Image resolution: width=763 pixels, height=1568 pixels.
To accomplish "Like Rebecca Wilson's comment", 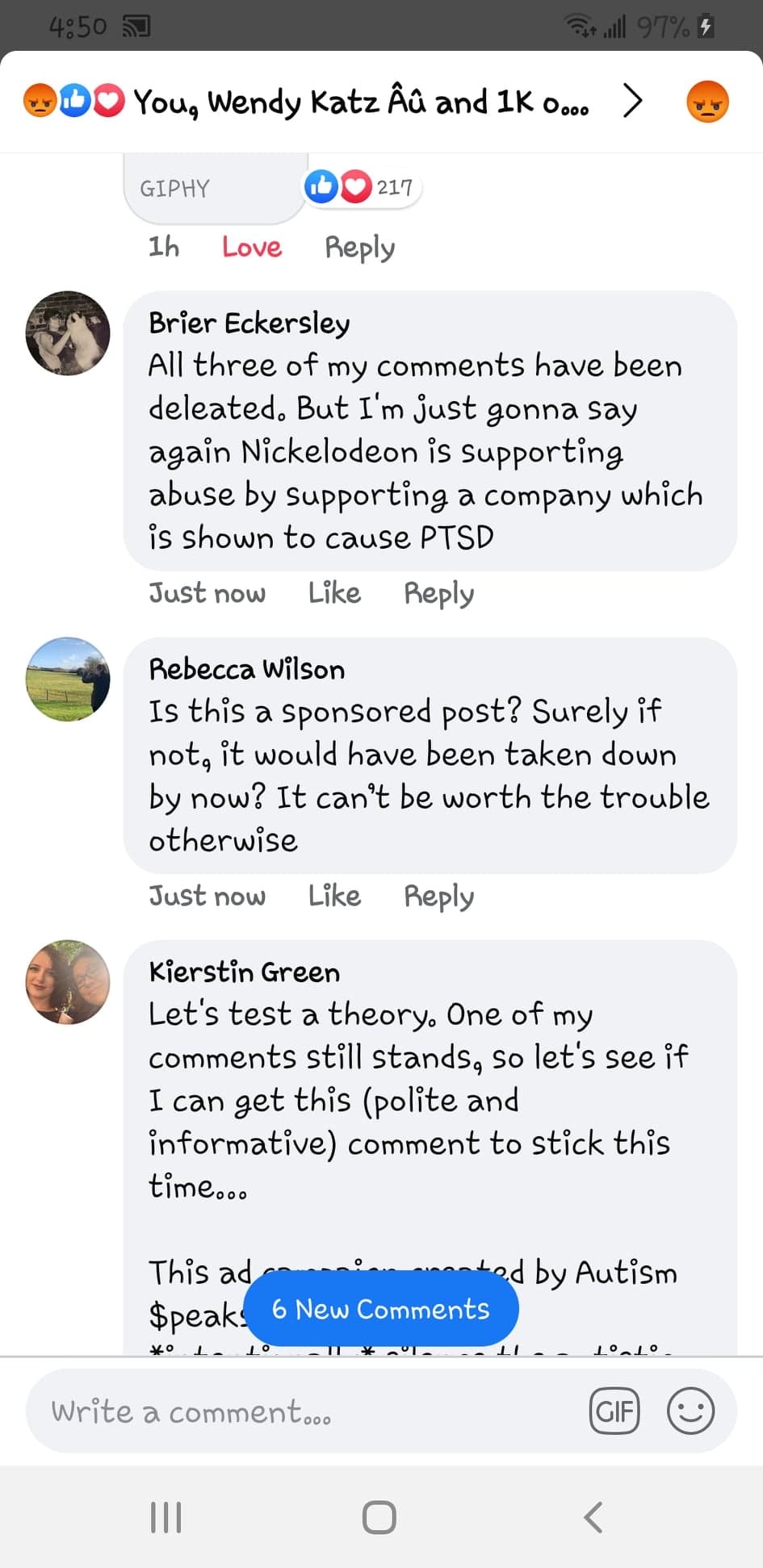I will (x=334, y=896).
